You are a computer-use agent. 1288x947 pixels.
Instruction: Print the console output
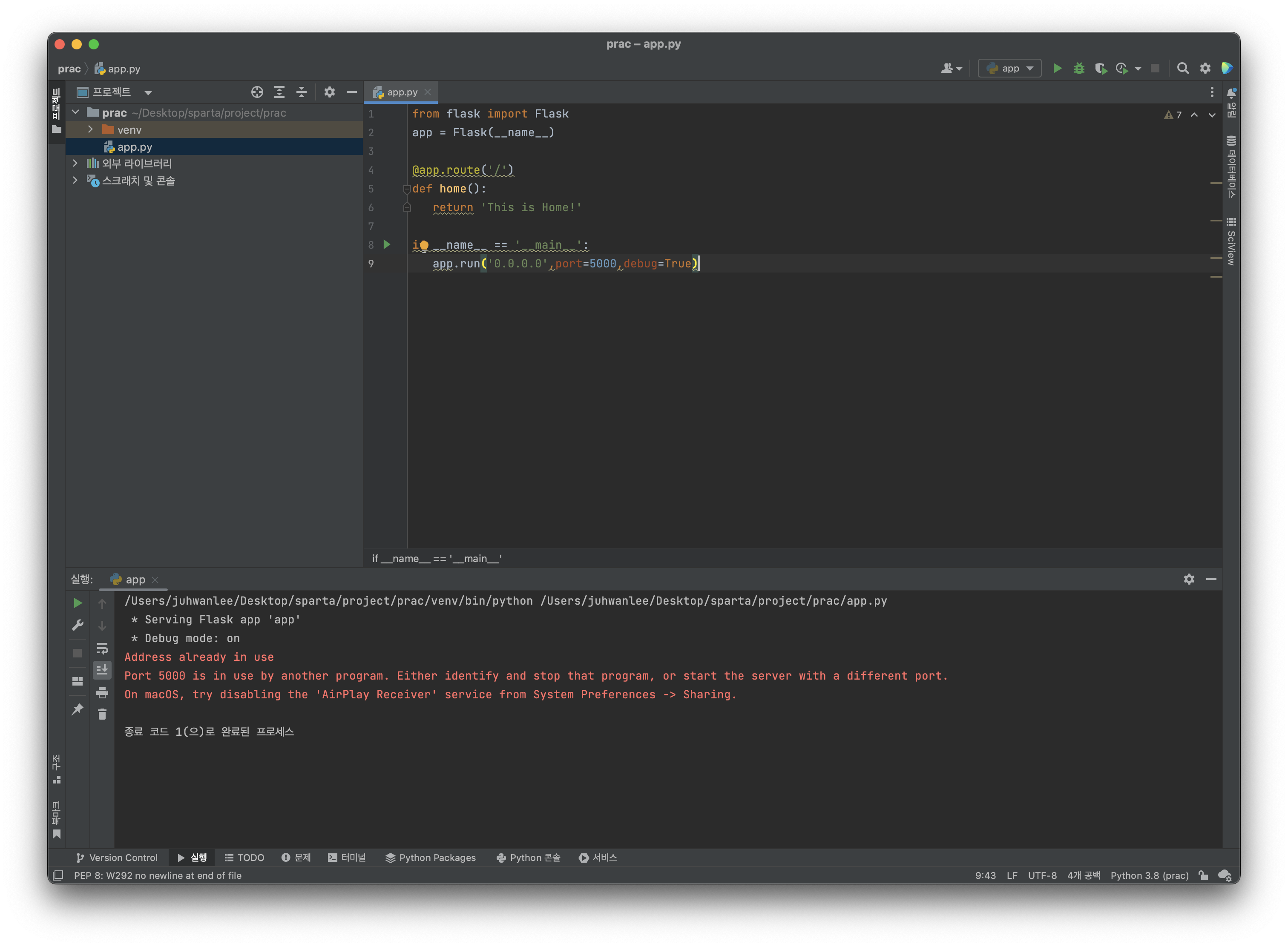(x=102, y=692)
